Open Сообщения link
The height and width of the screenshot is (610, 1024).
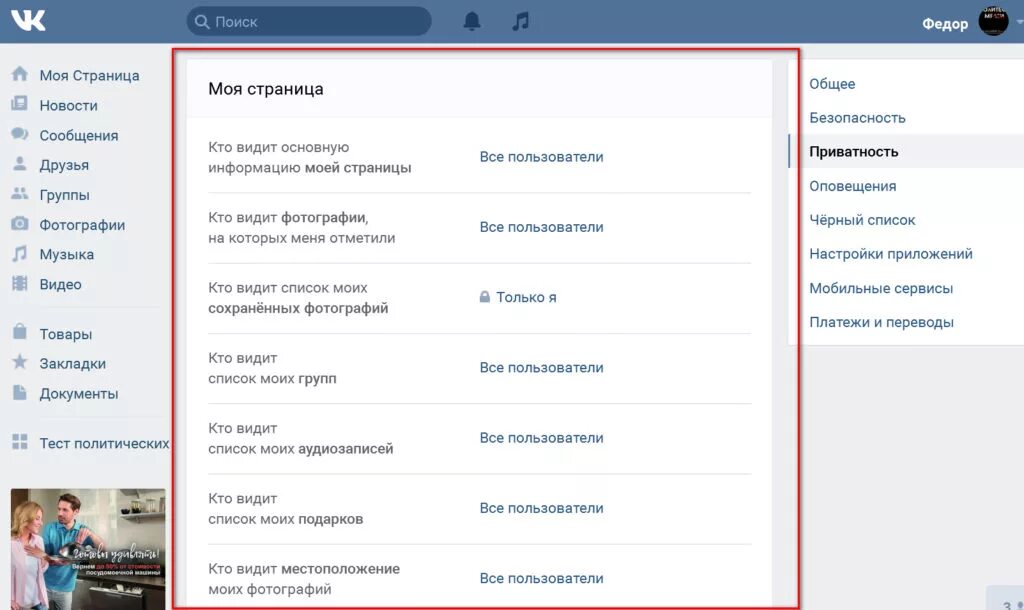[x=79, y=135]
